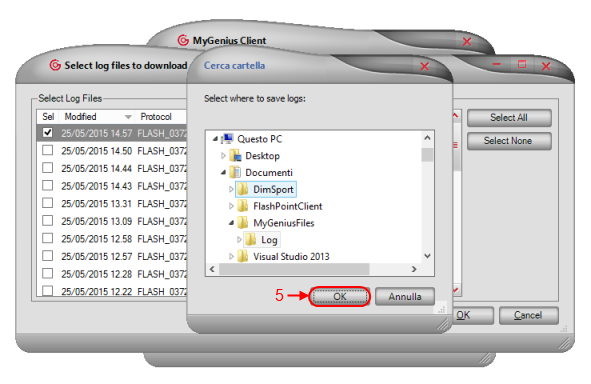Check the 25/05/2015 14.50 log checkbox
This screenshot has width=591, height=384.
(x=47, y=150)
